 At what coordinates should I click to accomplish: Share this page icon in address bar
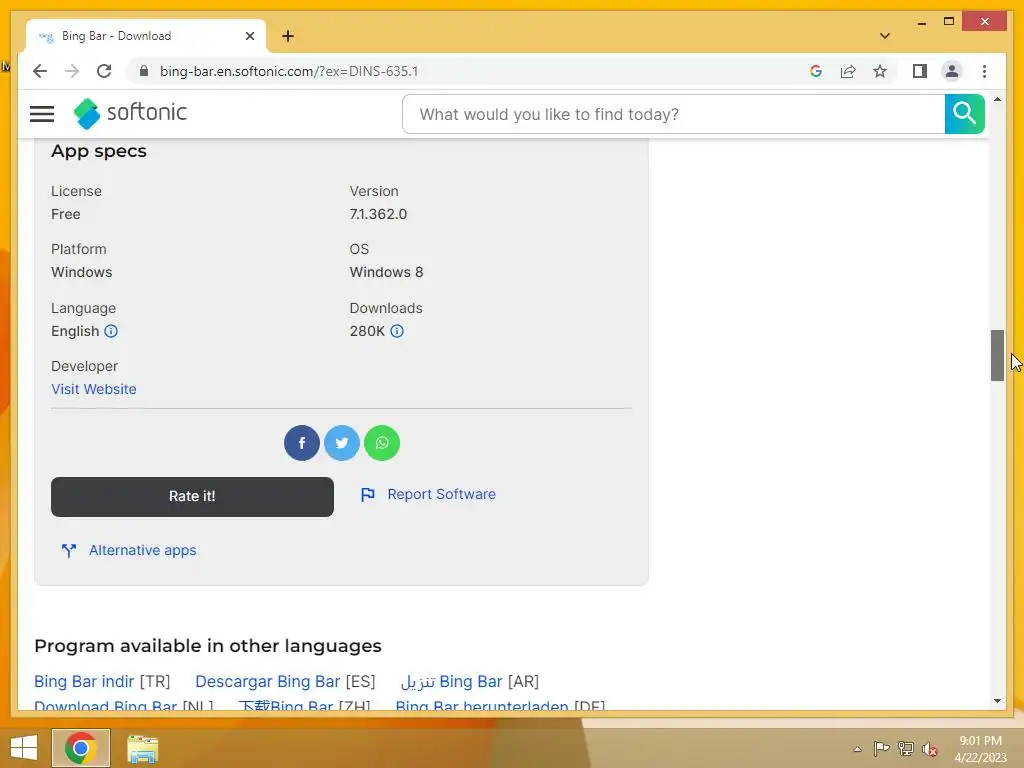848,71
